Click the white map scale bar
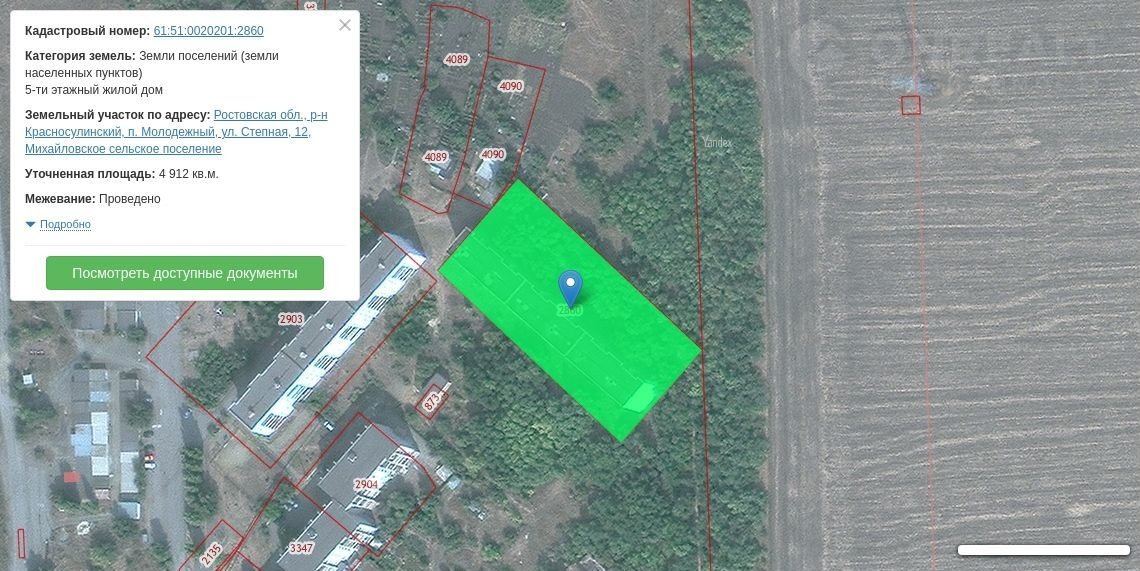 pyautogui.click(x=1043, y=550)
